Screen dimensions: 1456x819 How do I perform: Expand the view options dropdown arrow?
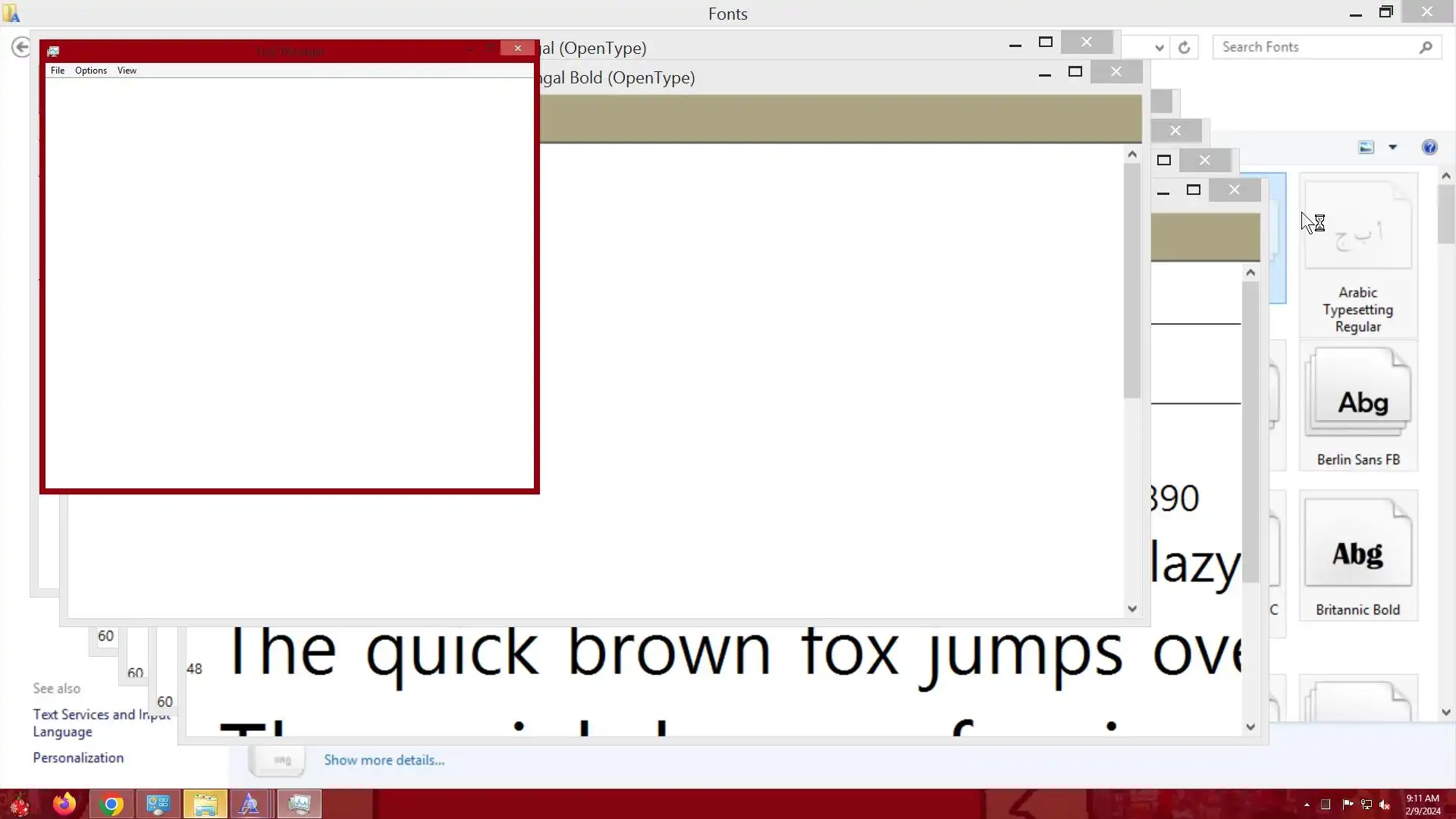coord(1392,147)
